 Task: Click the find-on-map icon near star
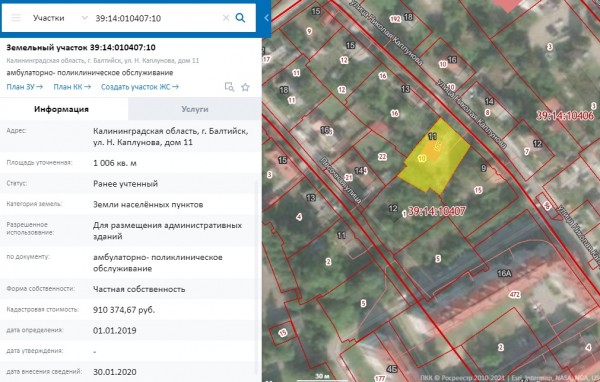point(229,87)
